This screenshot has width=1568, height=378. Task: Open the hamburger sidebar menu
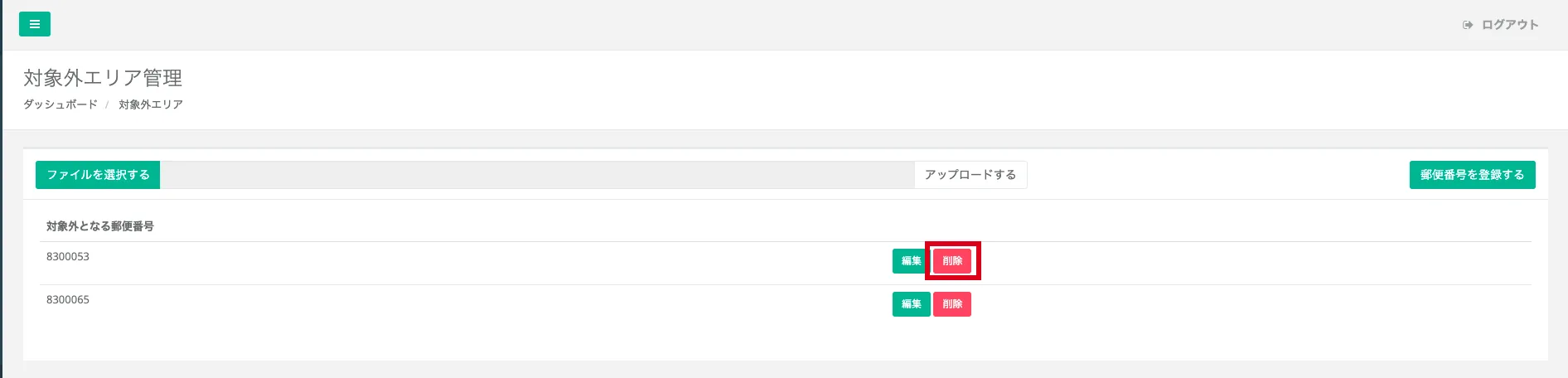(x=35, y=24)
